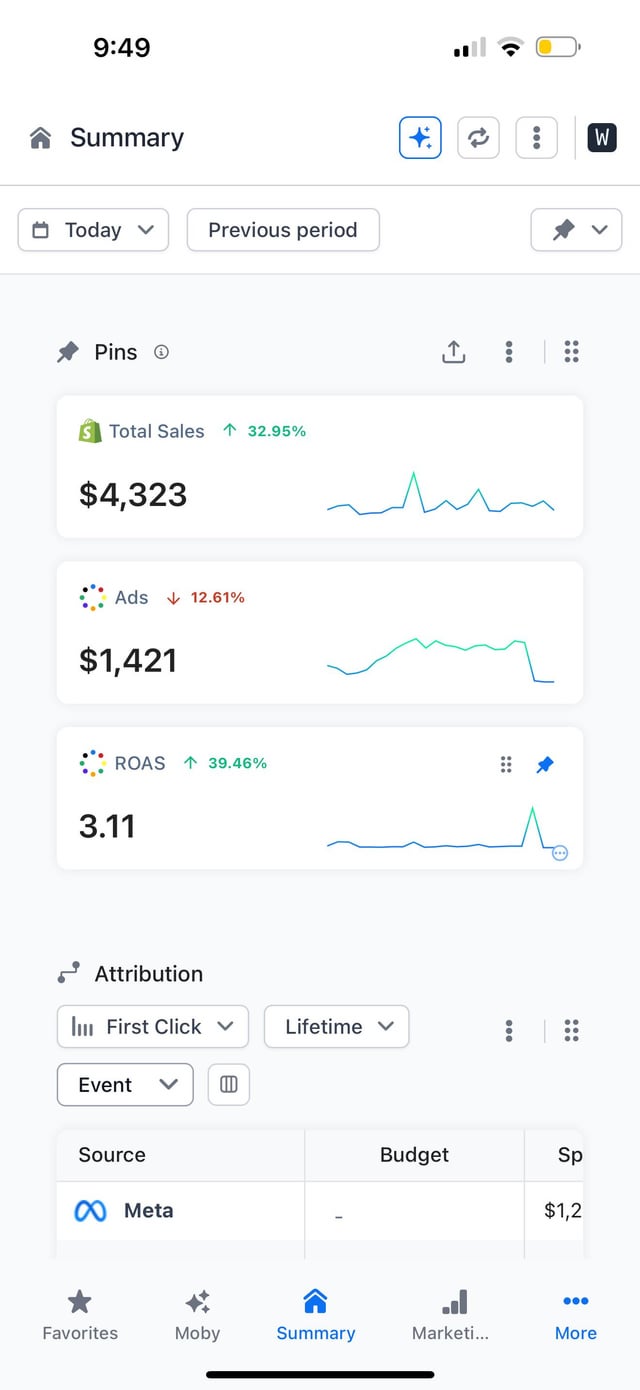Viewport: 640px width, 1390px height.
Task: Open the More tab
Action: point(576,1314)
